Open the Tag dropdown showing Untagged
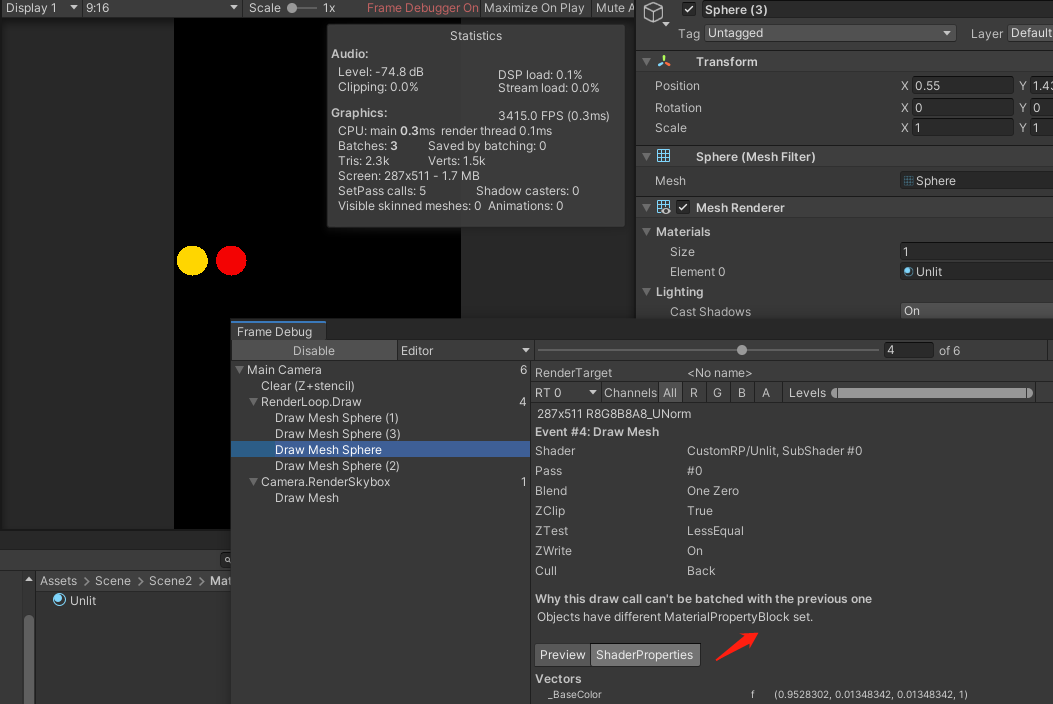 829,33
